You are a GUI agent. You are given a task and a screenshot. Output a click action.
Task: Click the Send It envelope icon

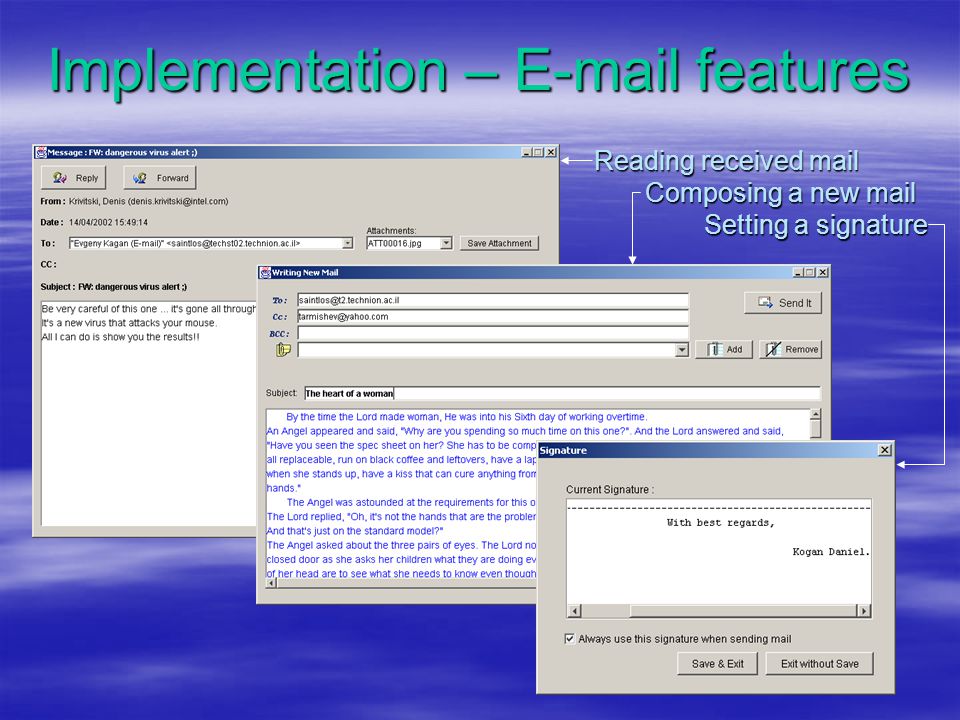coord(765,302)
